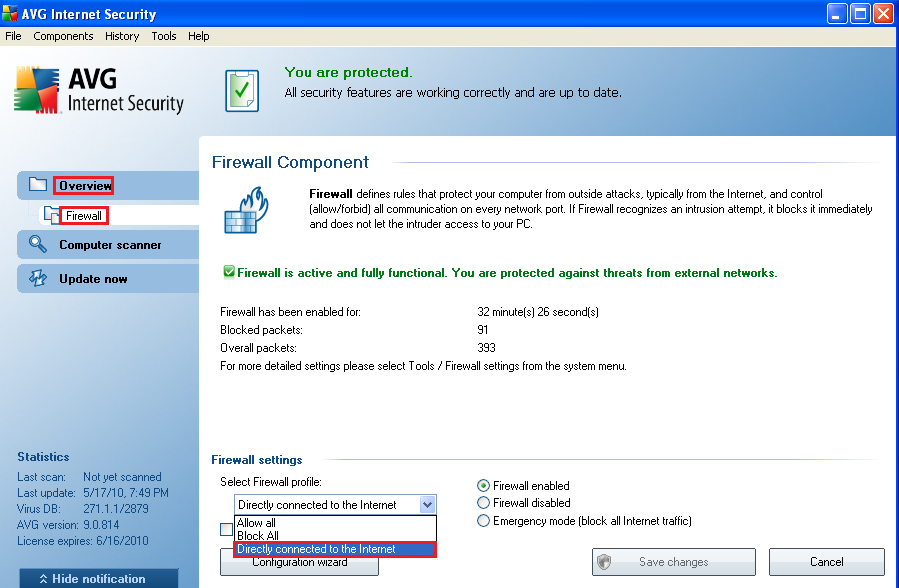
Task: Click the green check next to Firewall active
Action: click(229, 272)
